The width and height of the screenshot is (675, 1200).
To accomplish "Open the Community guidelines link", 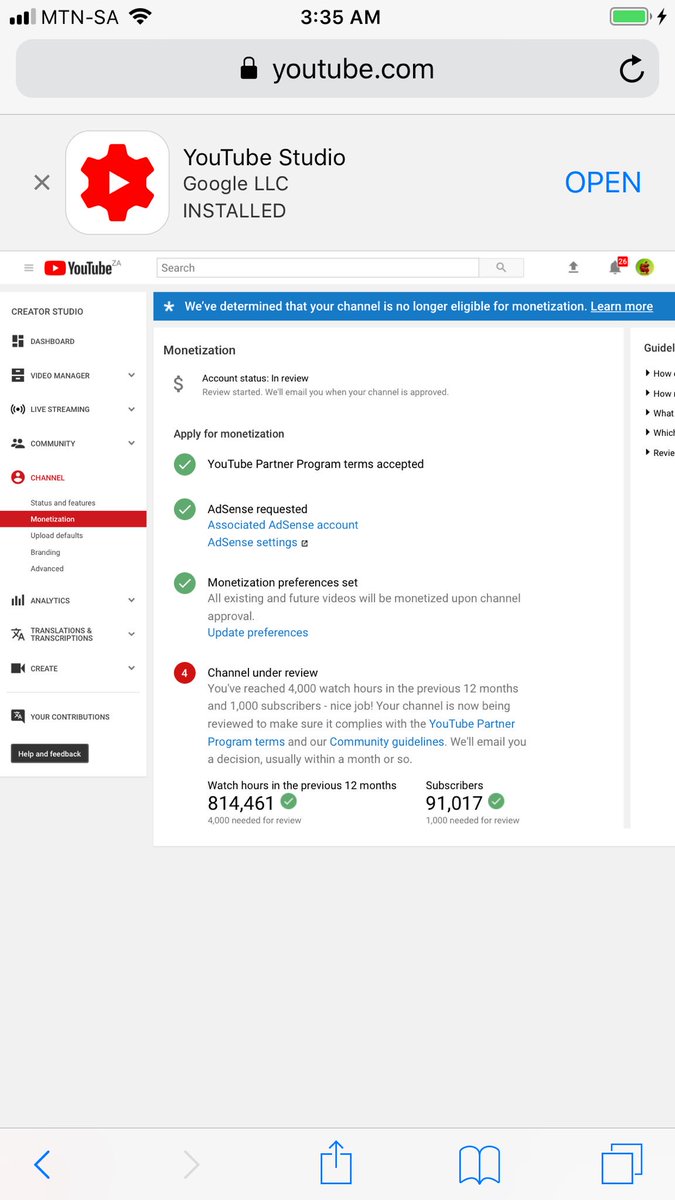I will pos(387,742).
